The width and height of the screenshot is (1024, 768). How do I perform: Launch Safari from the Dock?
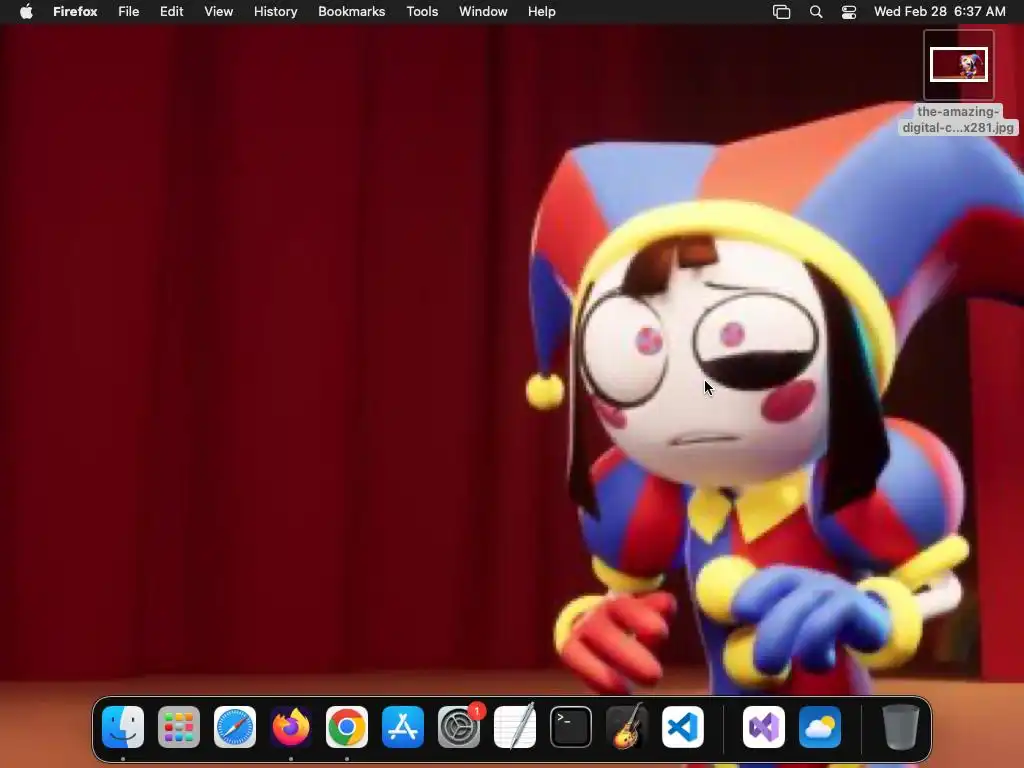point(235,727)
